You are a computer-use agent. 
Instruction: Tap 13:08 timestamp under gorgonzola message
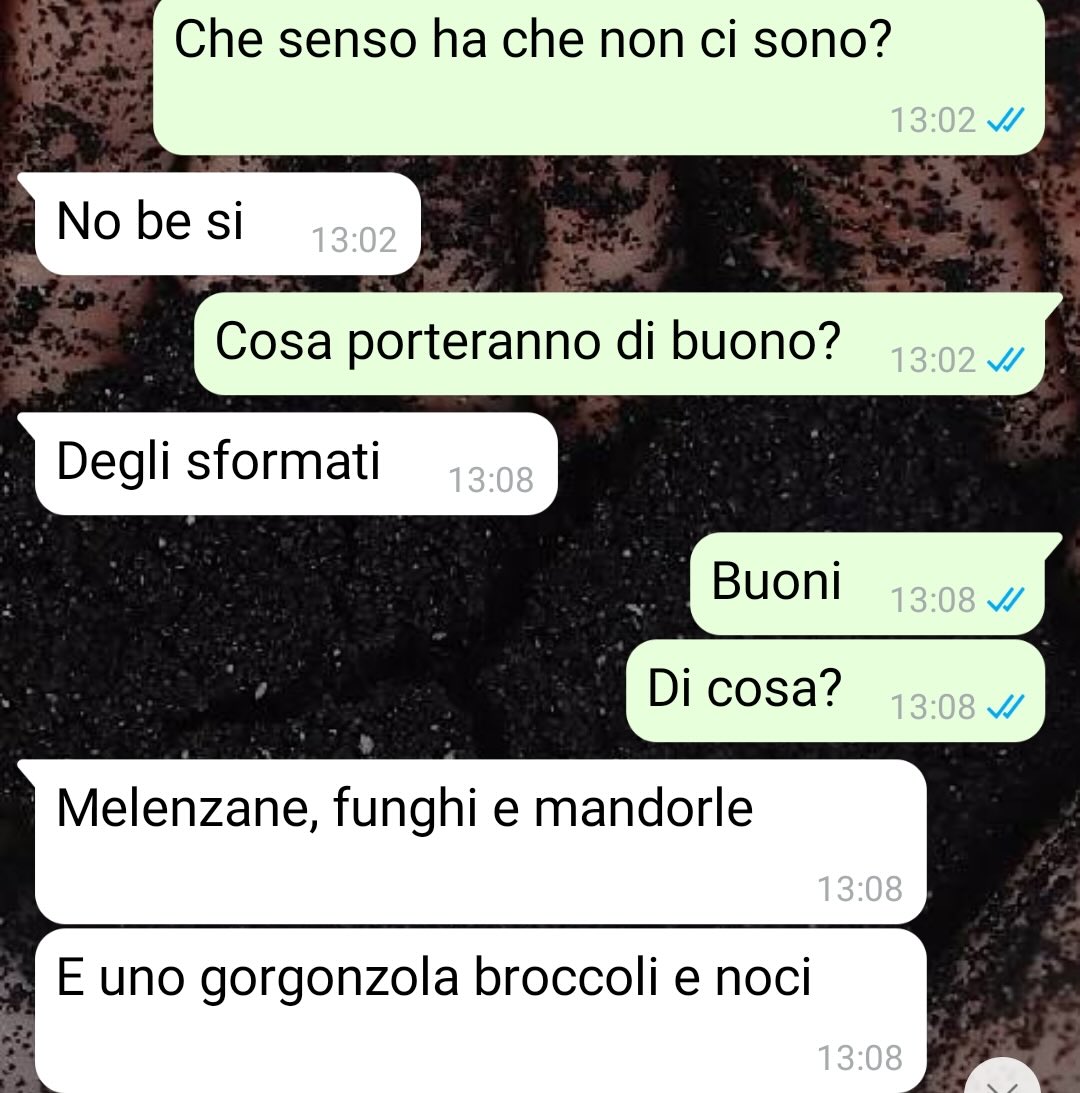coord(860,1058)
